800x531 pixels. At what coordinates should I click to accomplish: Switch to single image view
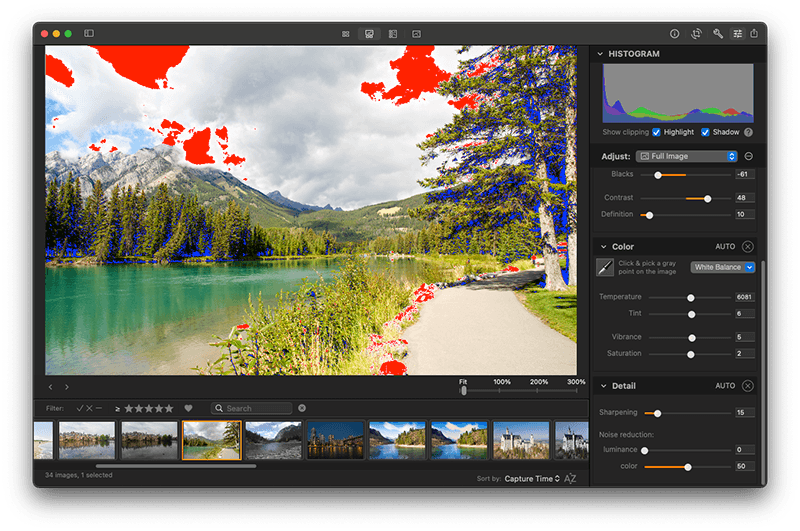(416, 34)
